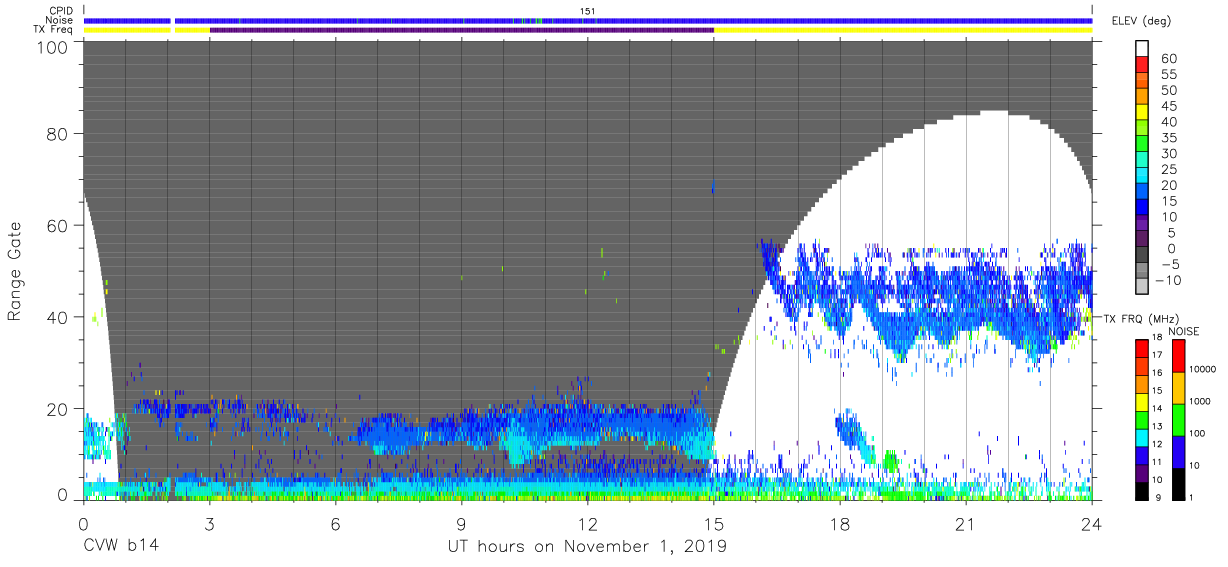Click x-axis hour label 15
This screenshot has width=1228, height=567.
point(714,523)
